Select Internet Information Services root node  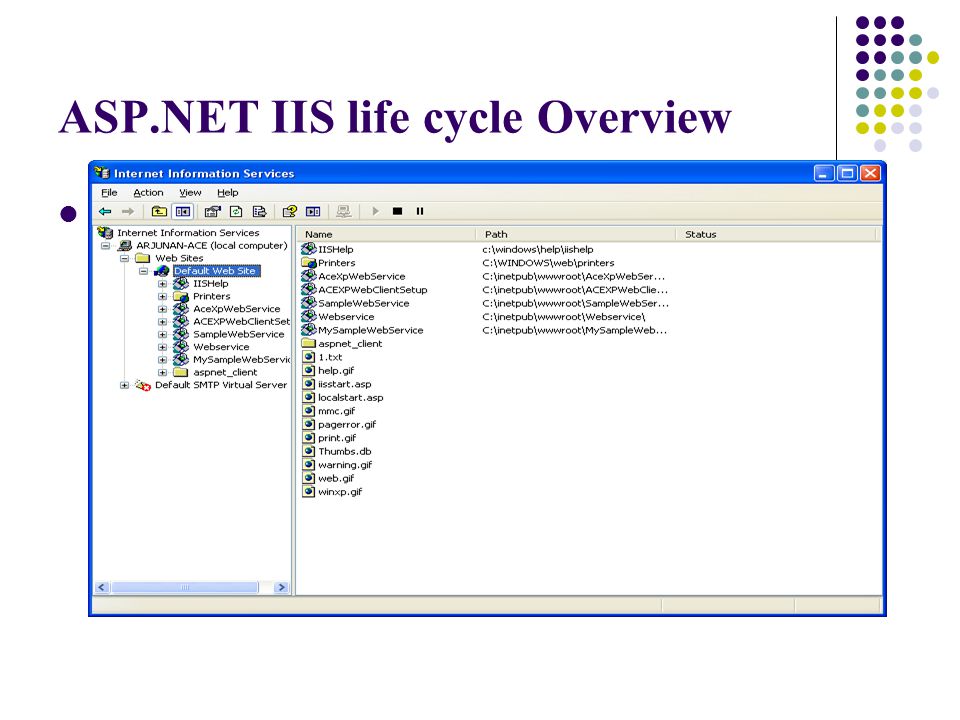tap(188, 233)
